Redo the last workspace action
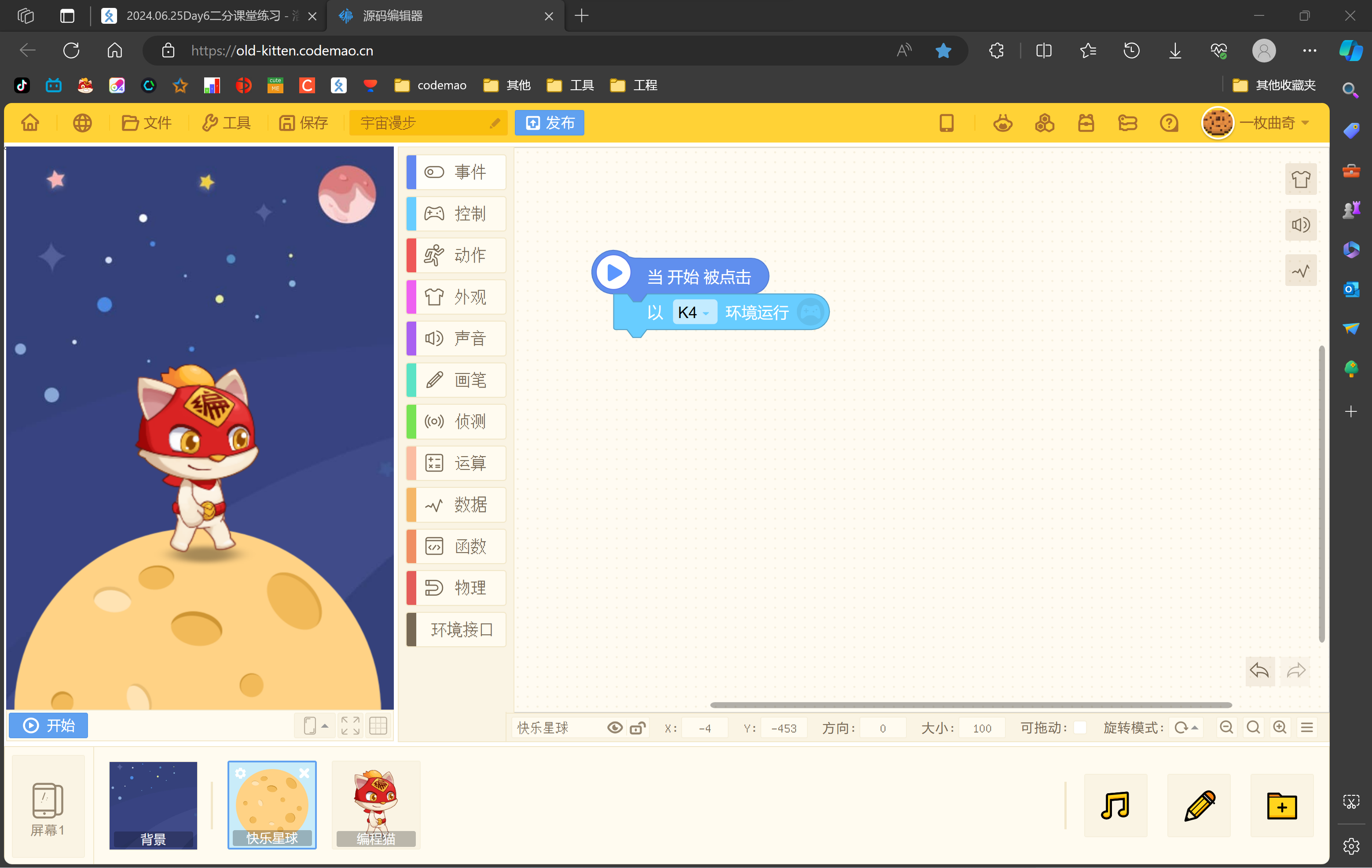Screen dimensions: 1372x868 [1295, 670]
